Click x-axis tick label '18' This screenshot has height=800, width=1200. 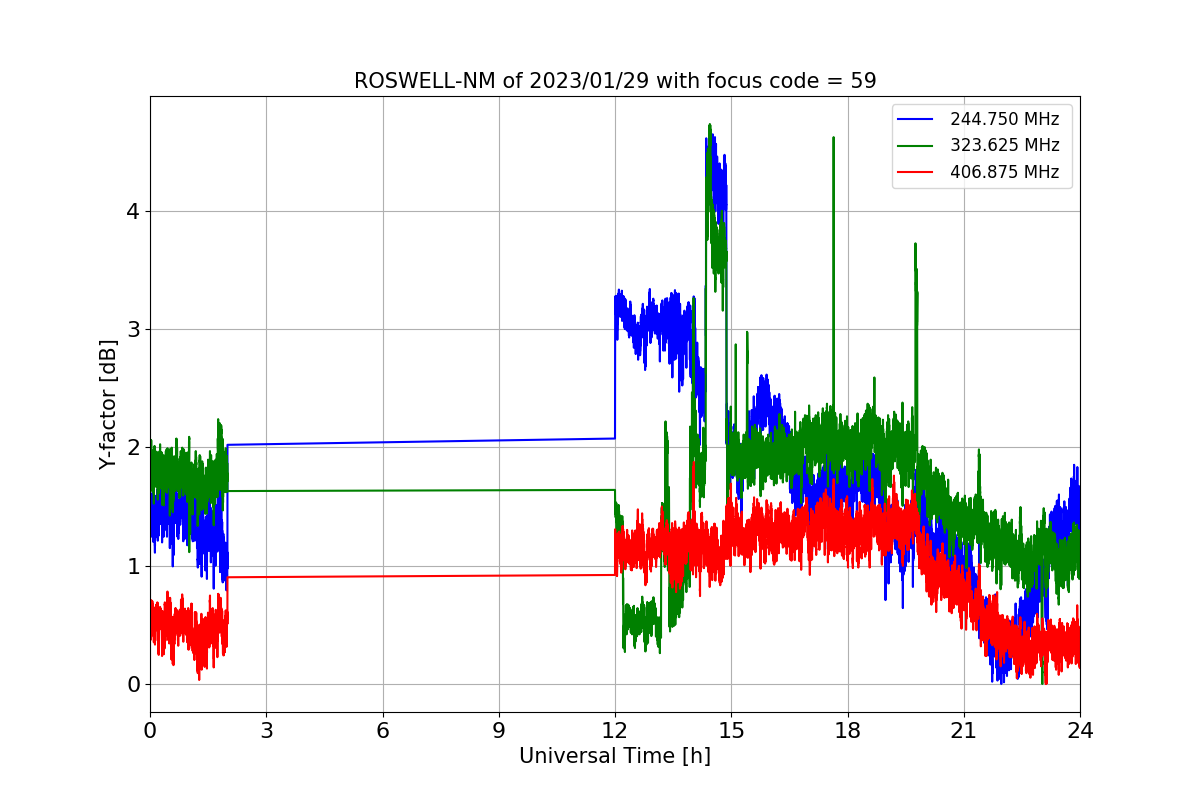click(848, 730)
